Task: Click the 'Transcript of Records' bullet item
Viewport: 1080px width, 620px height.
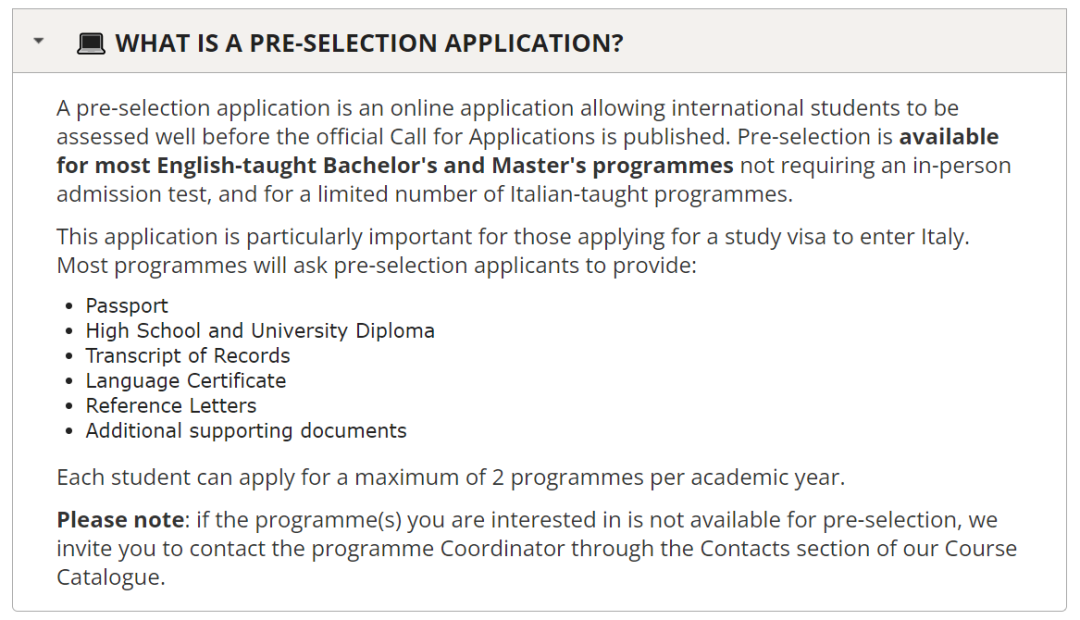Action: [x=187, y=355]
